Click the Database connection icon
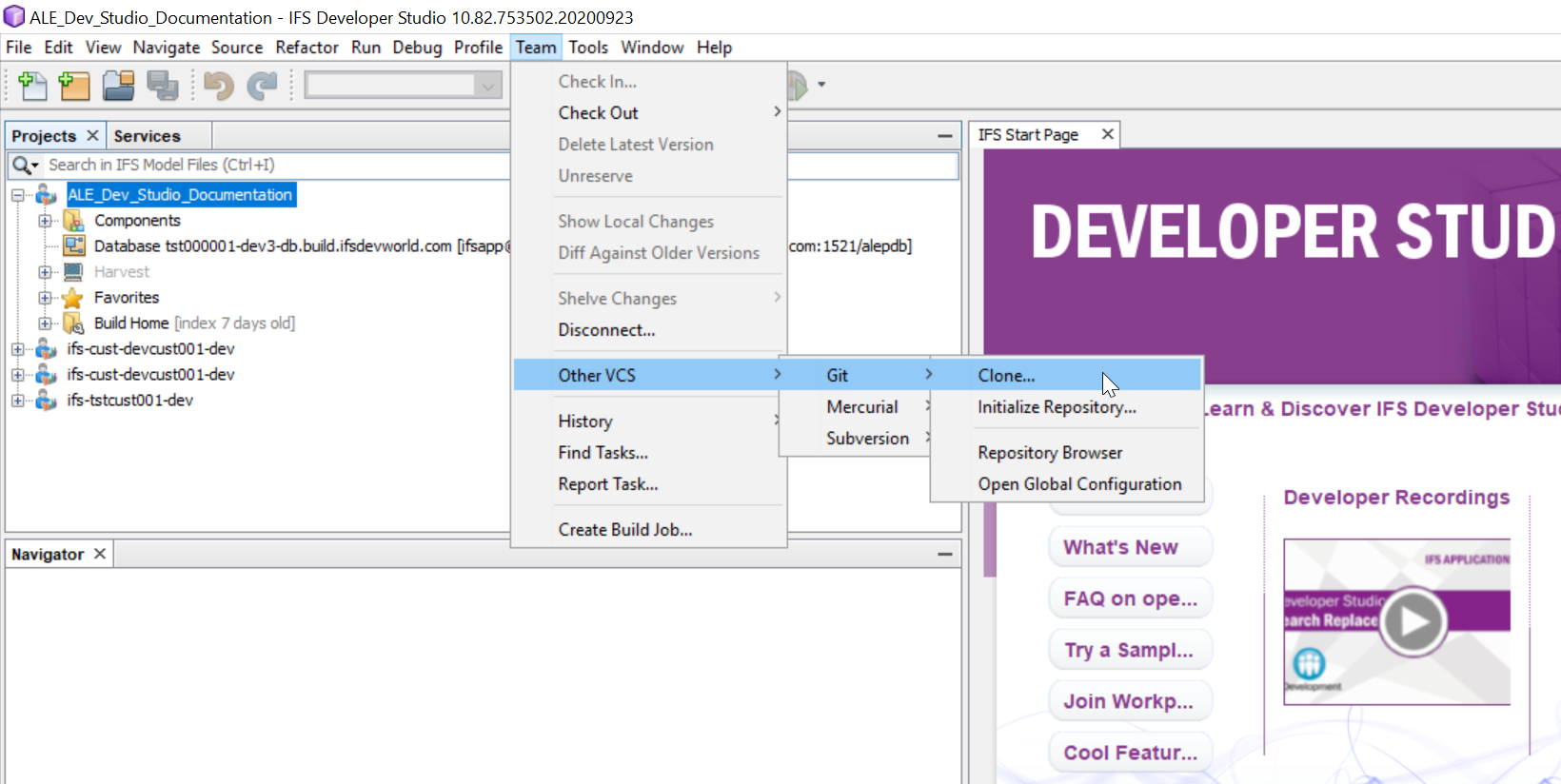Image resolution: width=1561 pixels, height=784 pixels. tap(74, 246)
